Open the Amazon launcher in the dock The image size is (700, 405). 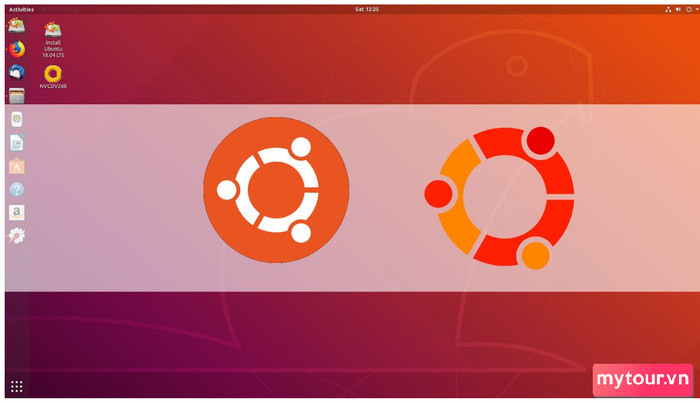click(x=17, y=213)
